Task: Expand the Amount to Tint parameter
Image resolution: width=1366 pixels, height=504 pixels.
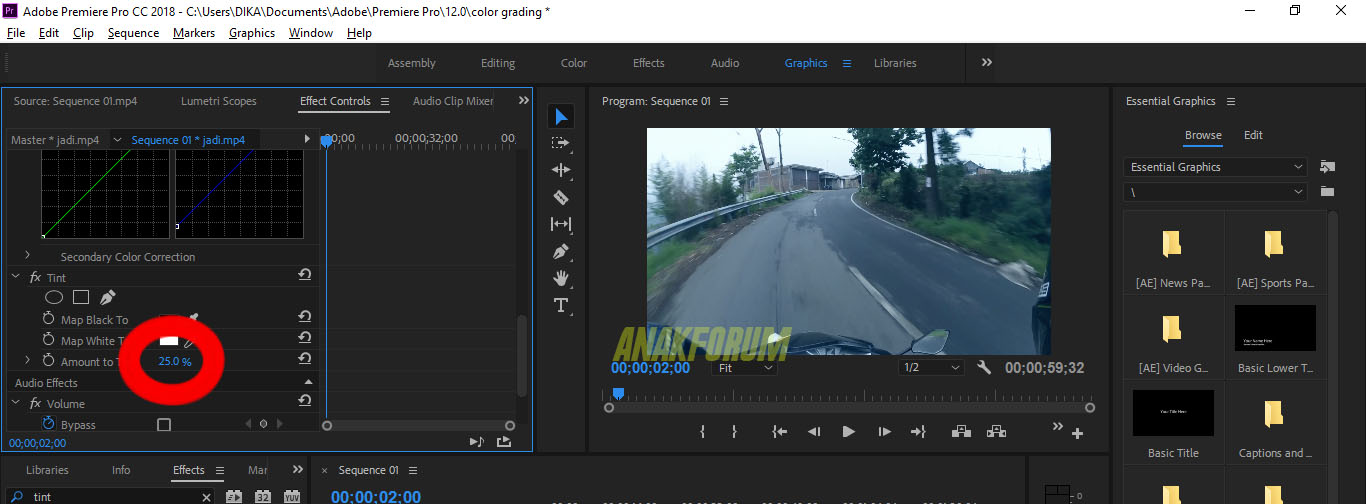Action: (x=28, y=360)
